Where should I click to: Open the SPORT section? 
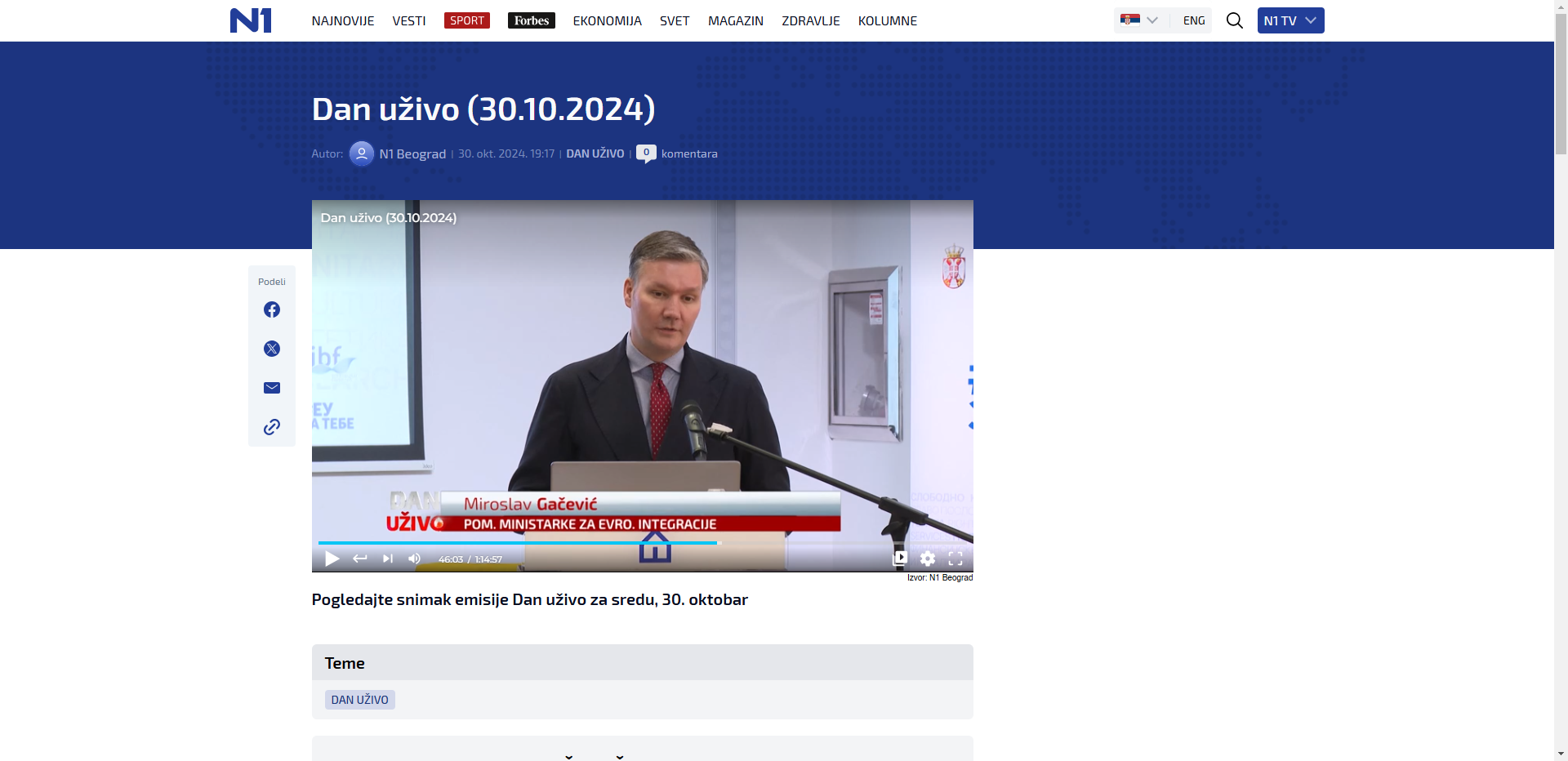pyautogui.click(x=466, y=20)
